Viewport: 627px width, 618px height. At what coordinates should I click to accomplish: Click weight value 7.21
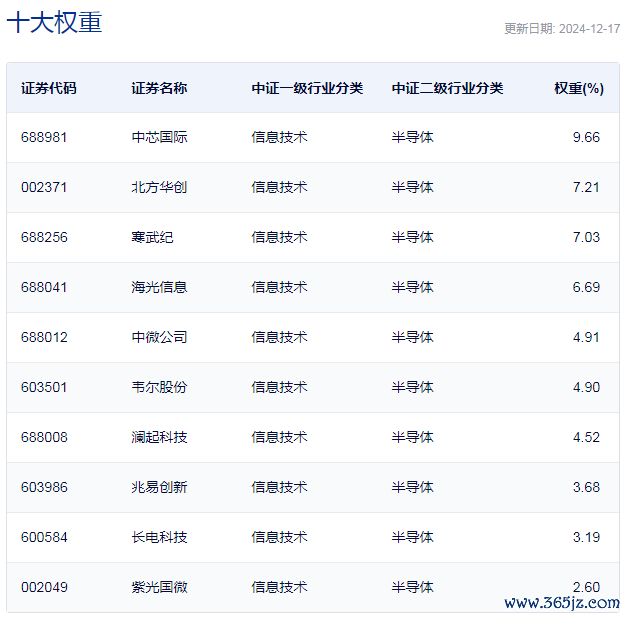coord(586,187)
